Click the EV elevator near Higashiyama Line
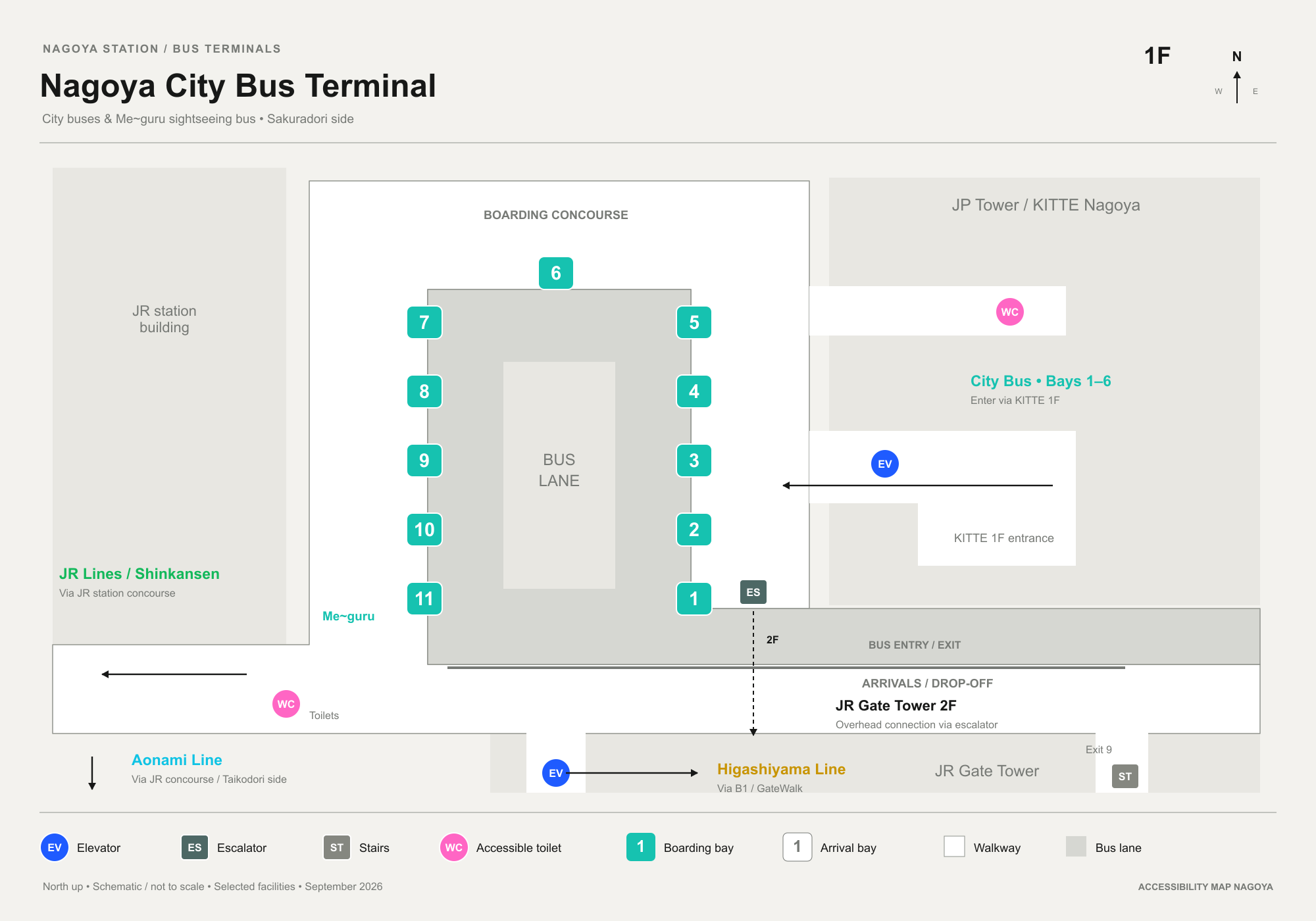Screen dimensions: 1316x921 pos(556,773)
